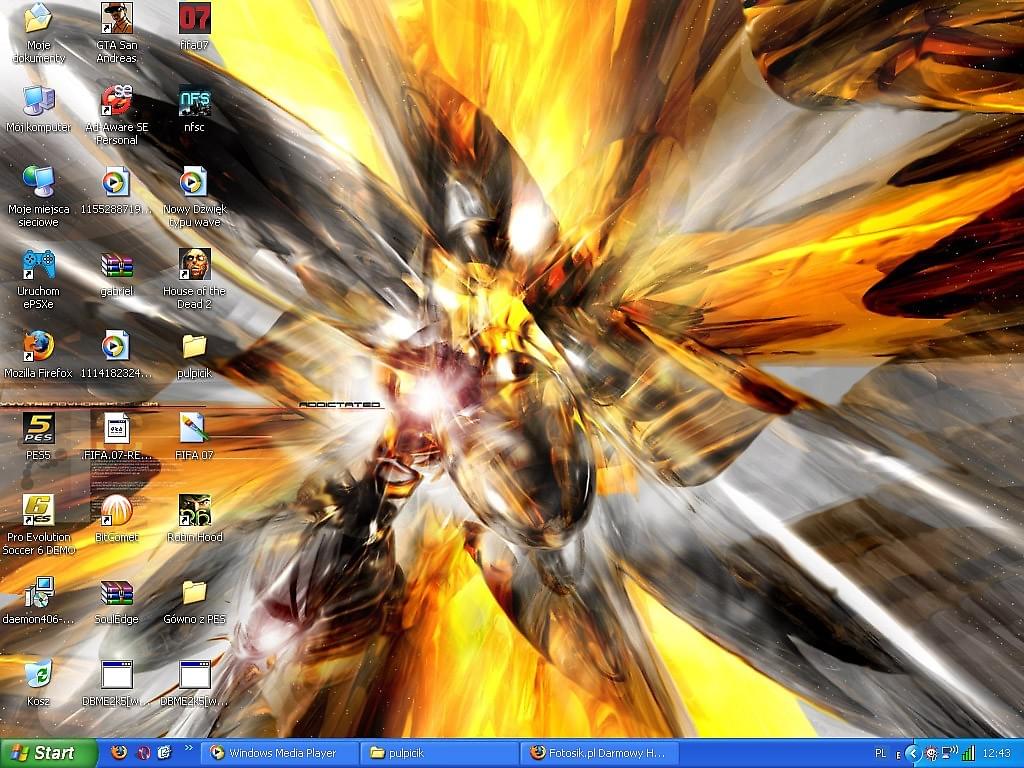Open the Moje dokumenty desktop folder
1024x768 pixels.
(39, 33)
